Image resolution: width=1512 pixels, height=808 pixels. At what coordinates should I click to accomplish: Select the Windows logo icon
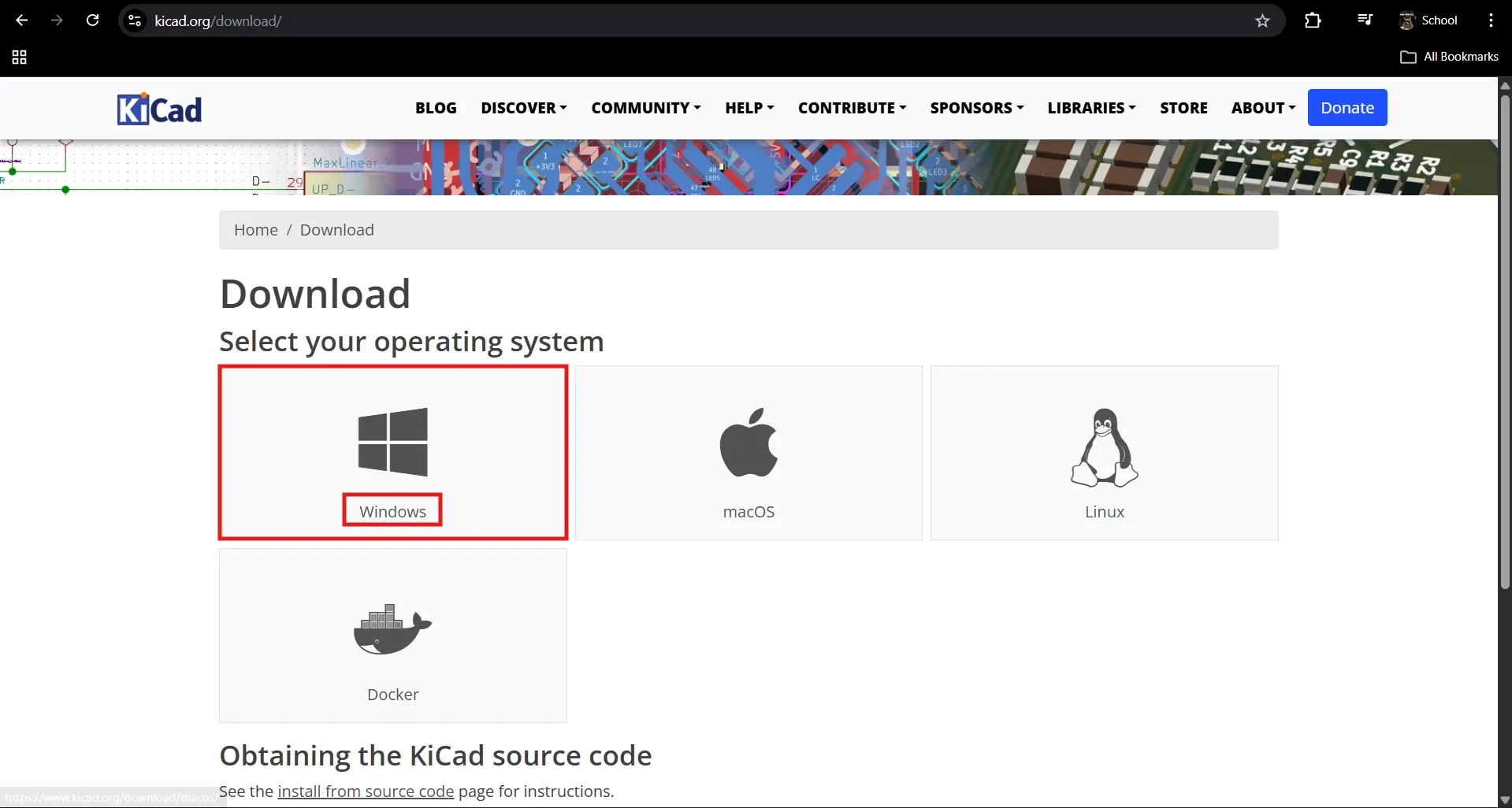pos(393,442)
